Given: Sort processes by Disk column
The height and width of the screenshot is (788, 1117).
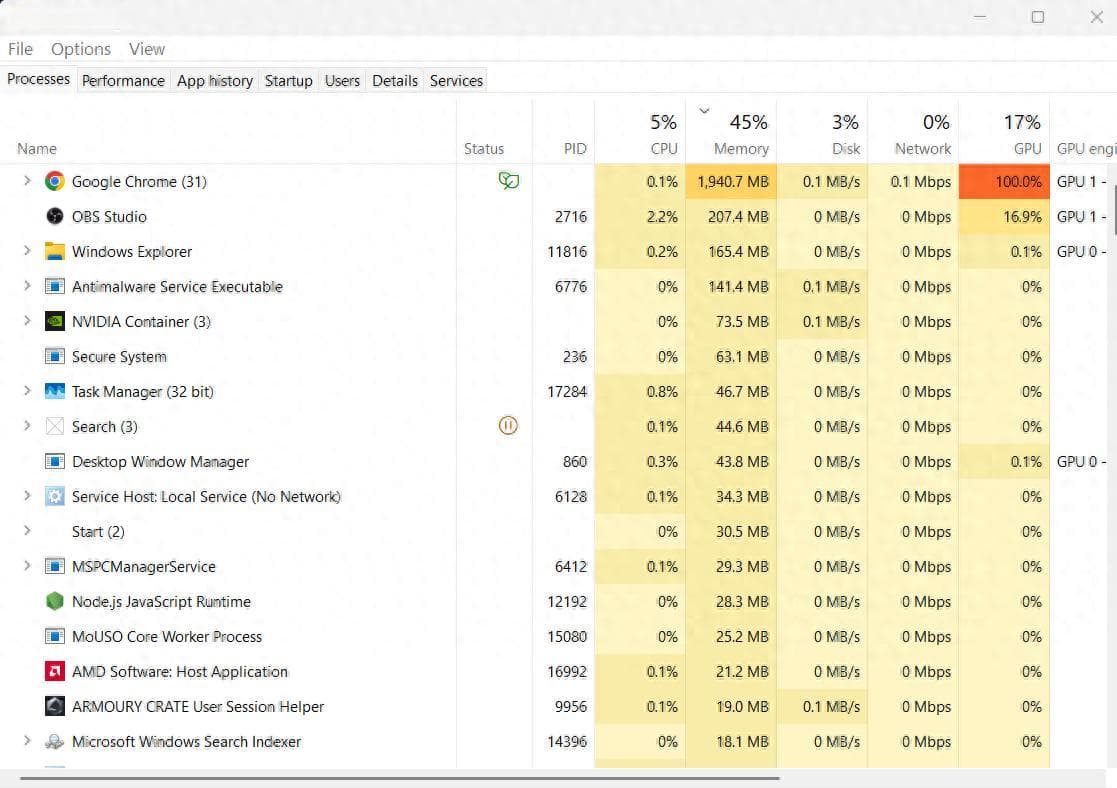Looking at the screenshot, I should point(823,134).
